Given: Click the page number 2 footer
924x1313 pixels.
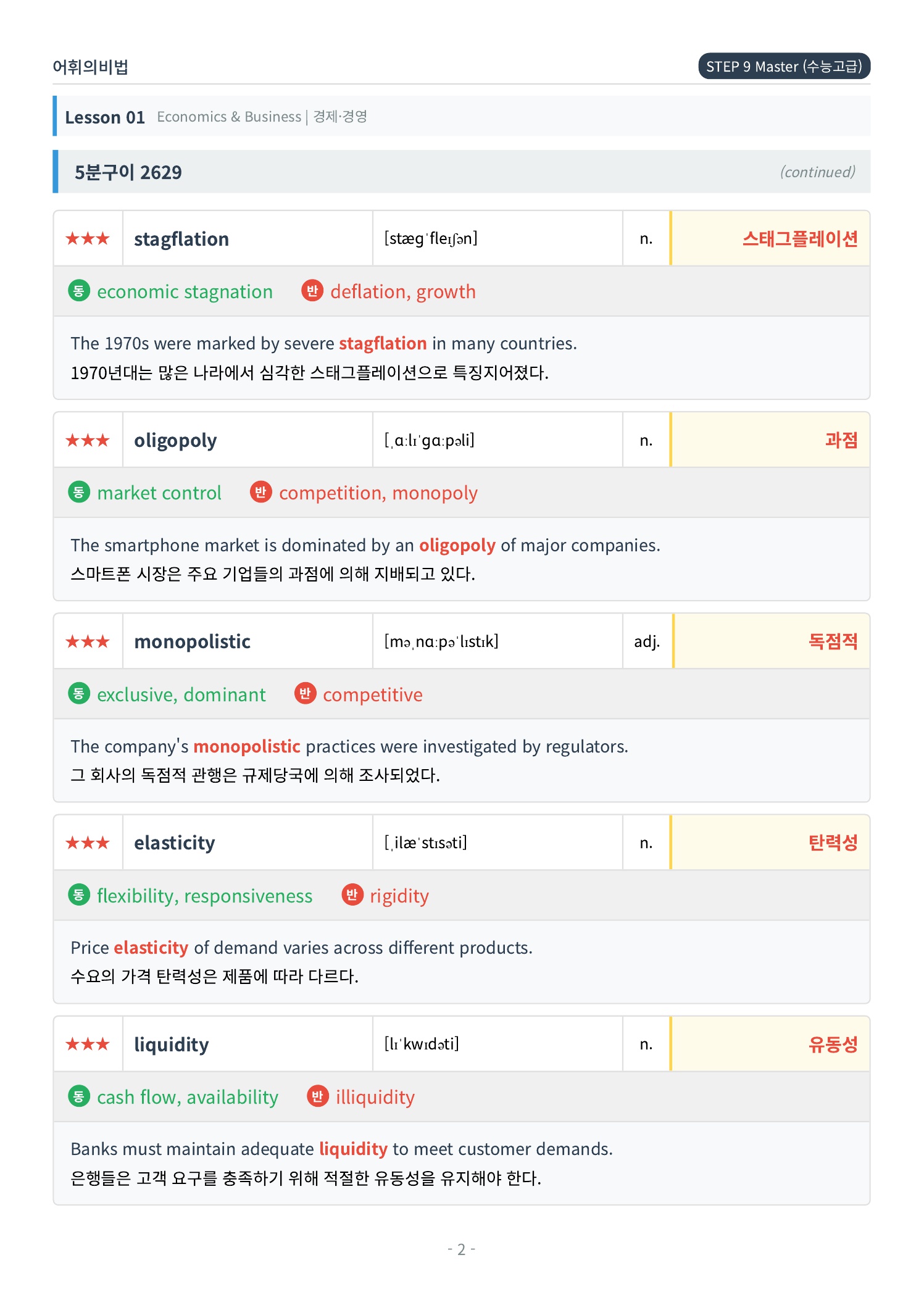Looking at the screenshot, I should coord(461,1249).
